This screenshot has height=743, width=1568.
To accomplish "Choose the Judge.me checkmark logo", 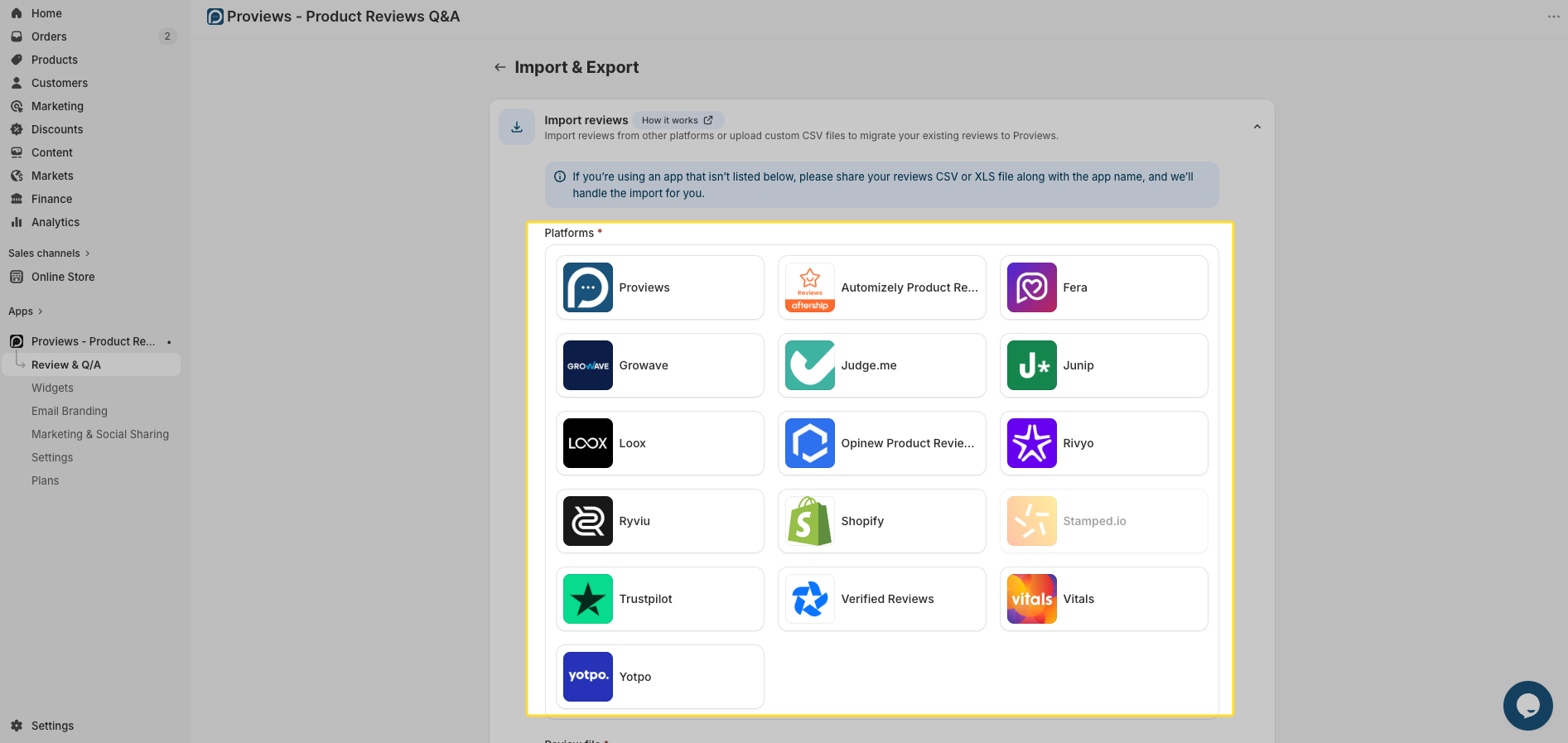I will pyautogui.click(x=810, y=365).
